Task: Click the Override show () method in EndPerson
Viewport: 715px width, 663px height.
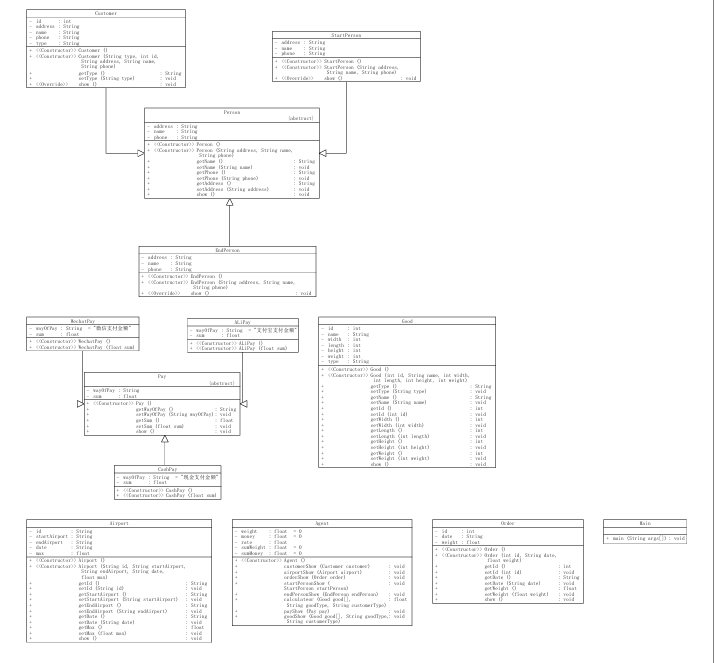Action: tap(227, 293)
